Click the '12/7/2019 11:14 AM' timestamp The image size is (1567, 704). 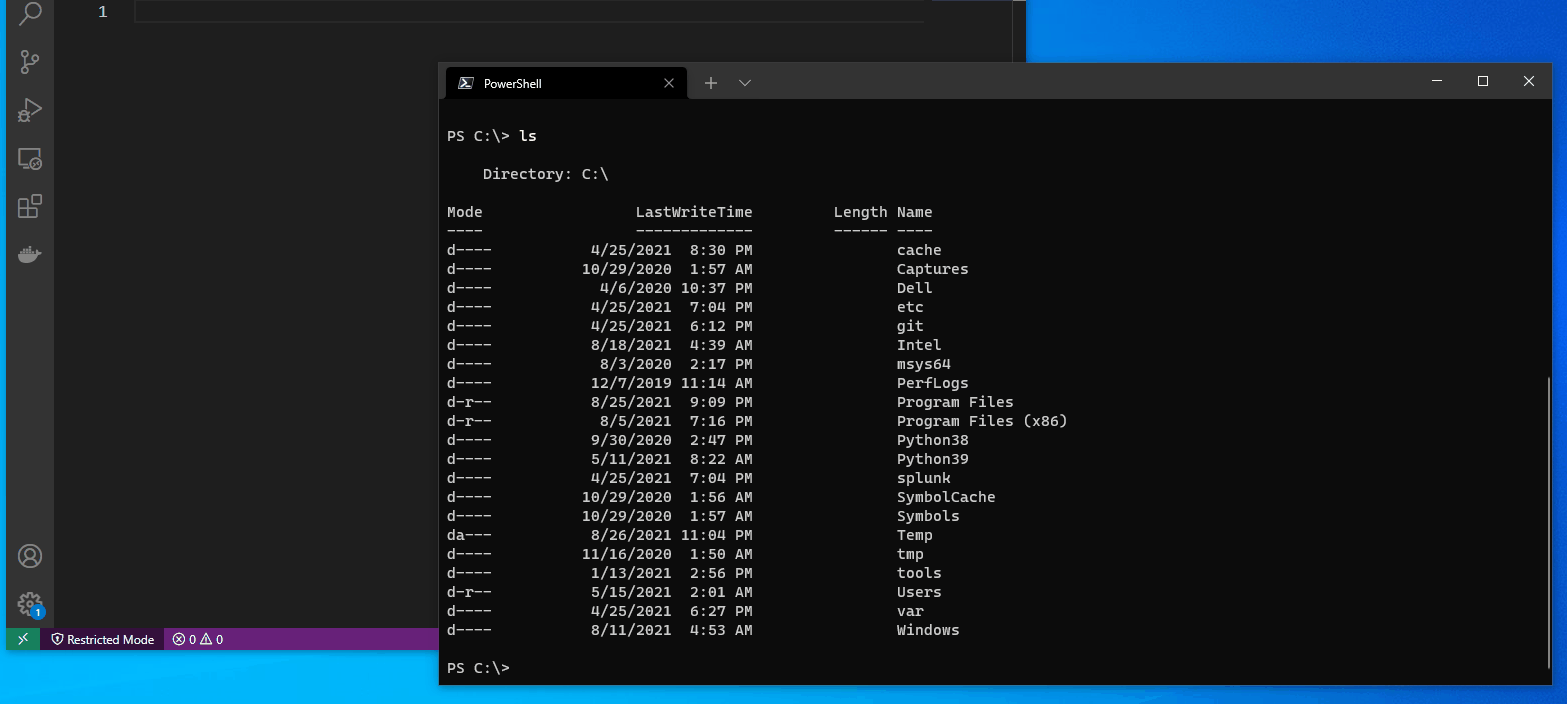click(x=672, y=383)
